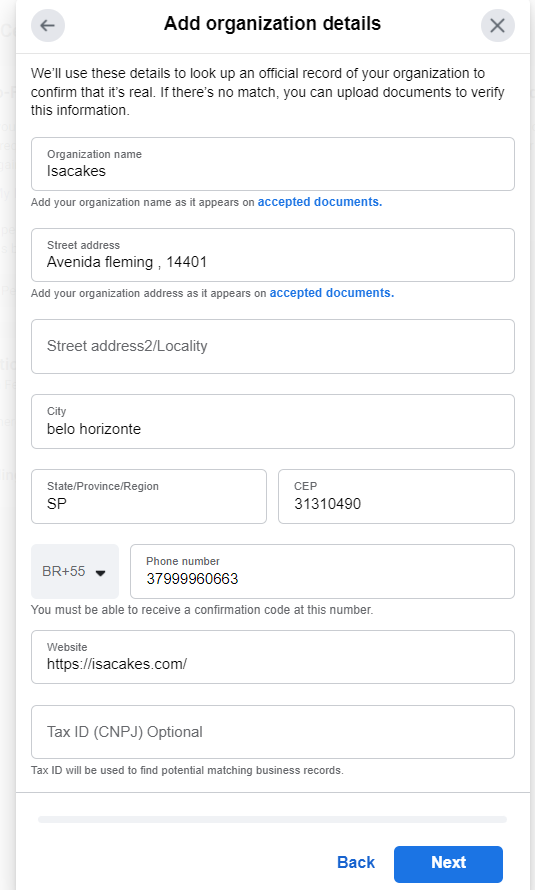Select the Street address2/Locality field
Image resolution: width=535 pixels, height=890 pixels.
coord(273,346)
